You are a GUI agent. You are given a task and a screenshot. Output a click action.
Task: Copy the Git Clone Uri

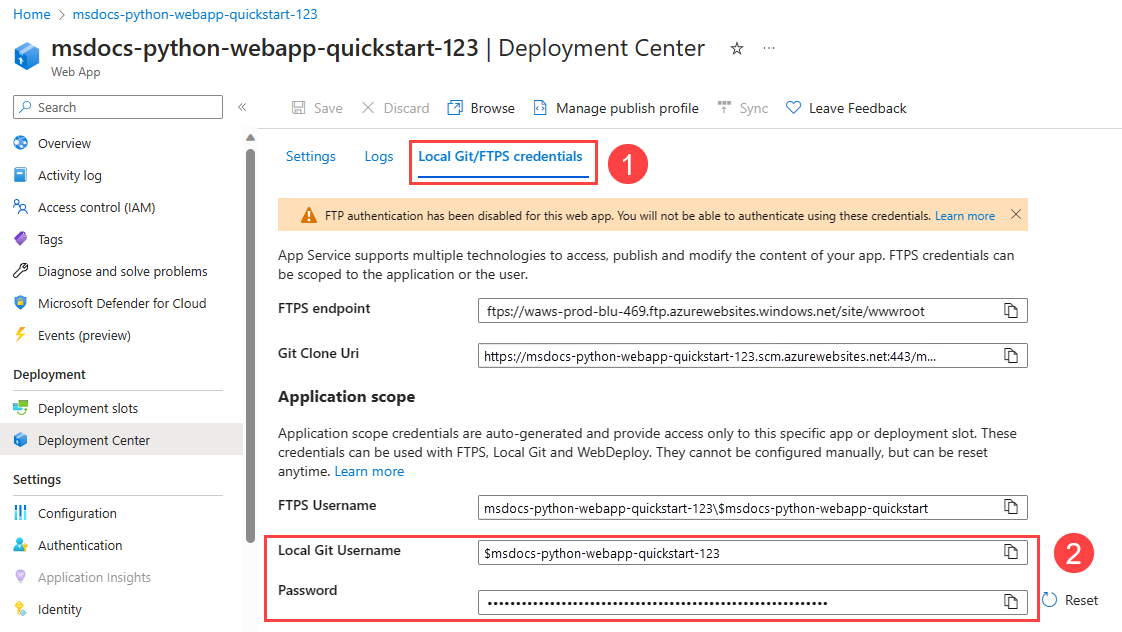click(x=1011, y=355)
